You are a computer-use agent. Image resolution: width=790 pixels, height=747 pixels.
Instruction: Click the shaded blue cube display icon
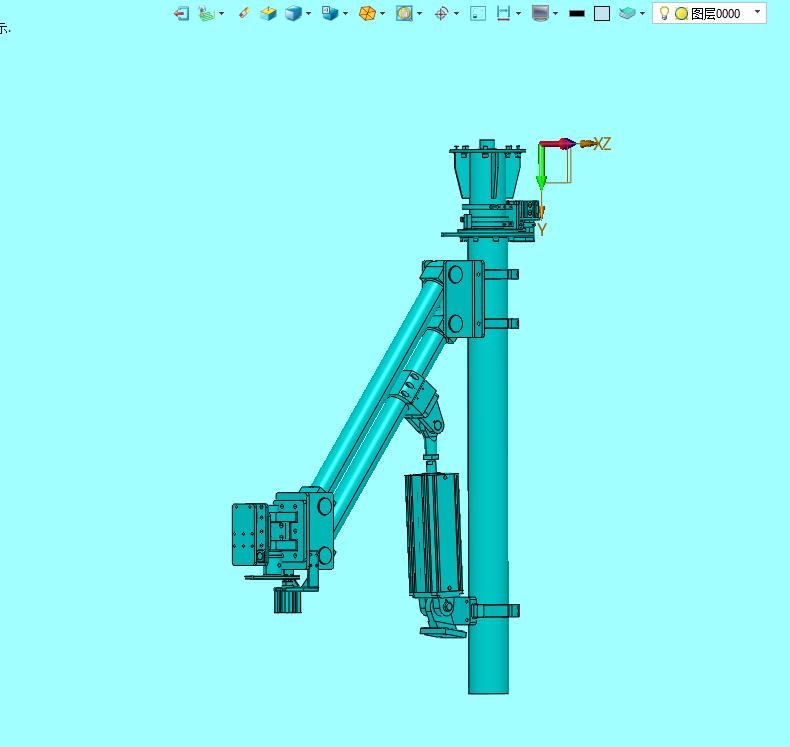click(x=293, y=14)
